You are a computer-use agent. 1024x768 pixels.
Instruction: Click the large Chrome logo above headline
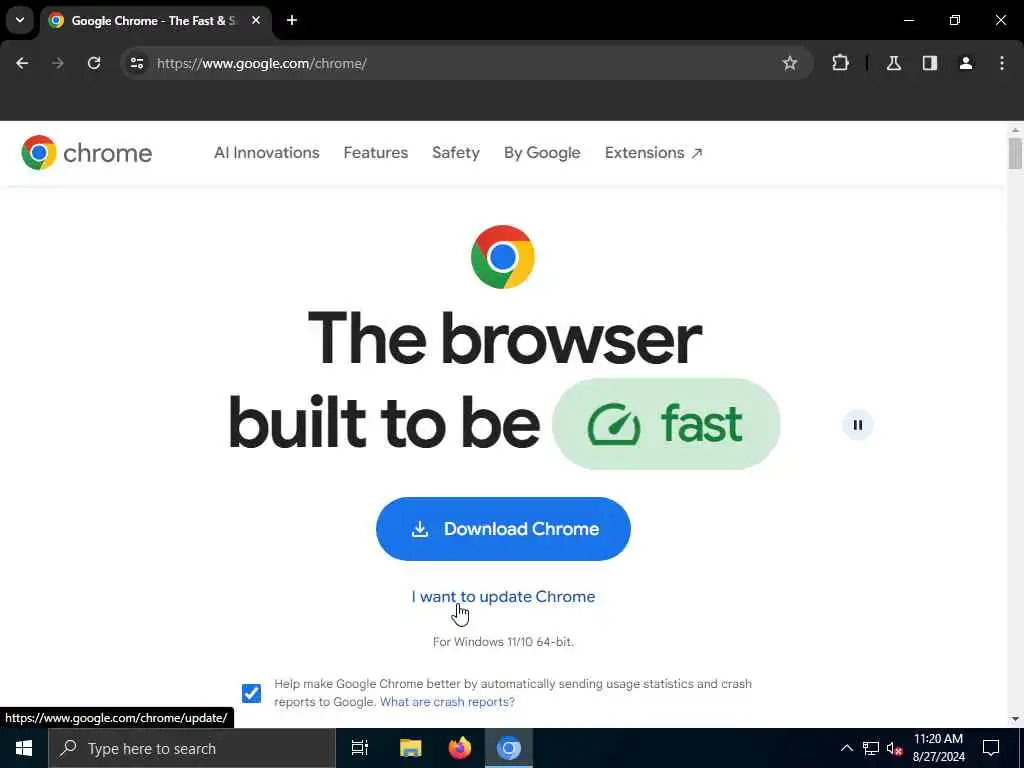point(503,257)
